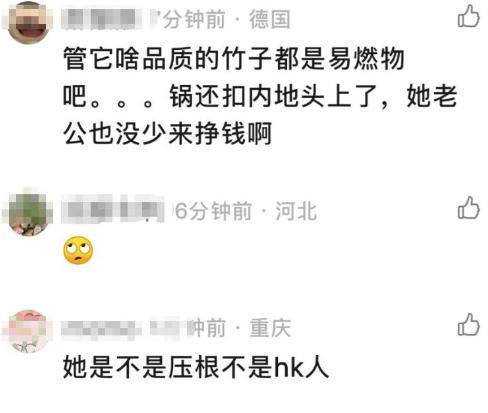This screenshot has width=488, height=413.
Task: View the pink avatar of the 重庆 commenter
Action: (x=28, y=331)
